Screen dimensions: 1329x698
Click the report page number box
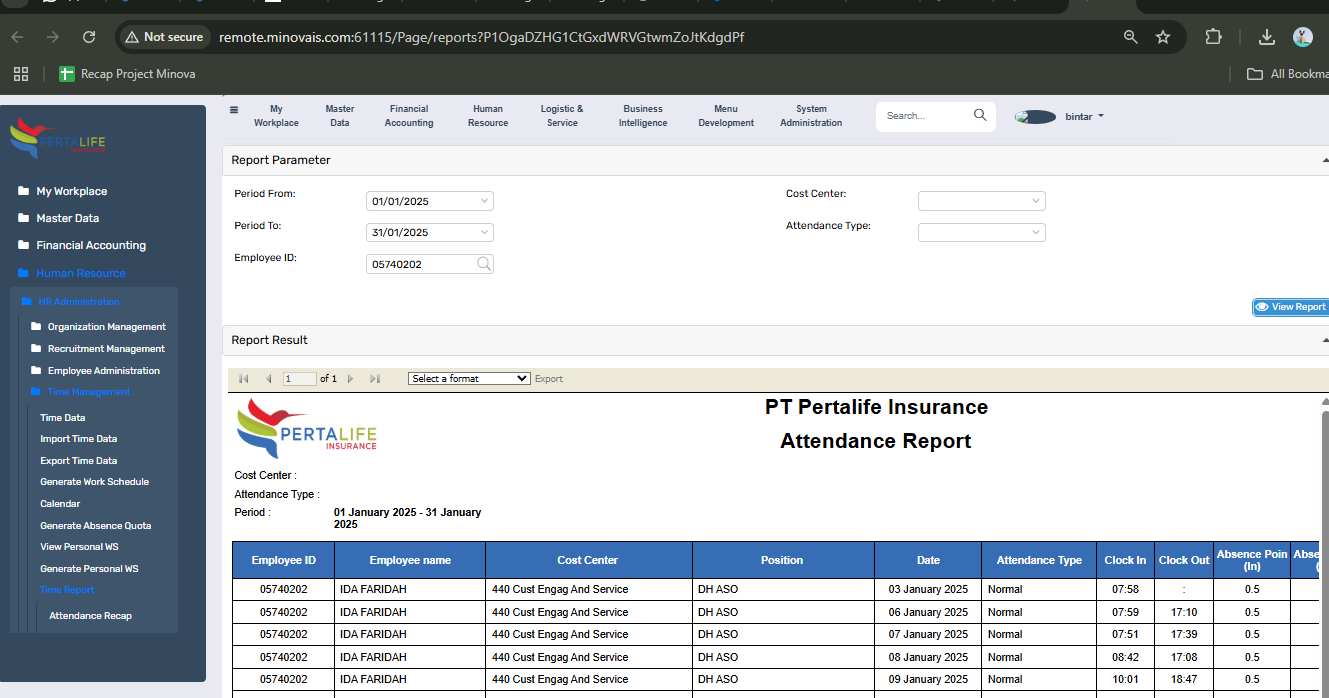point(300,379)
